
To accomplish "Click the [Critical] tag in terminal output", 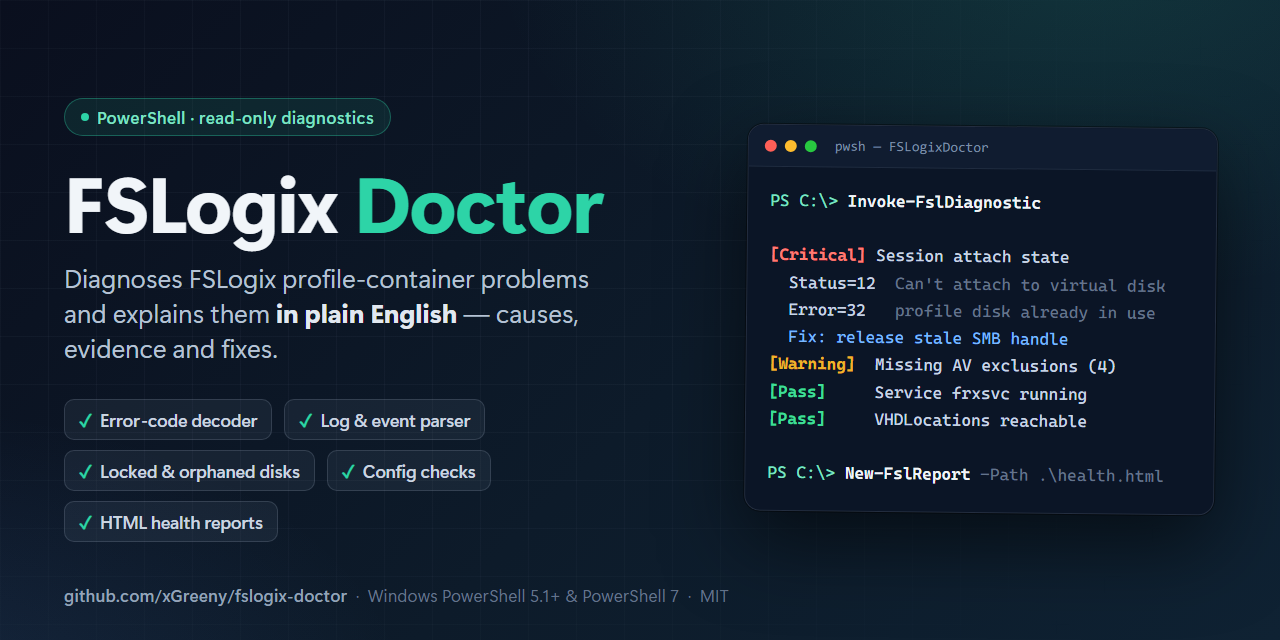I will click(818, 256).
